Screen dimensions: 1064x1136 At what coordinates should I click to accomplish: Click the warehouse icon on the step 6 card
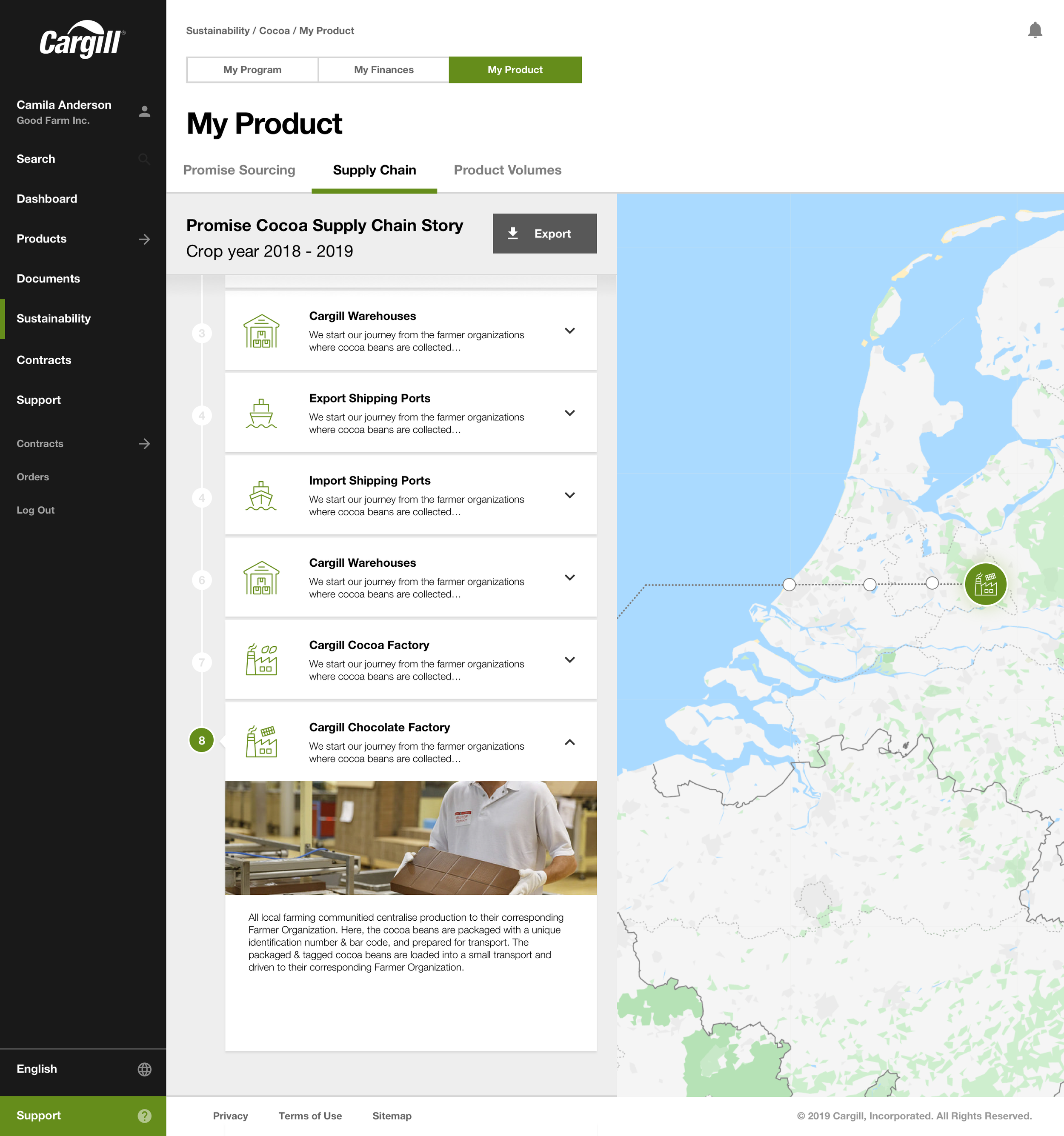point(261,578)
